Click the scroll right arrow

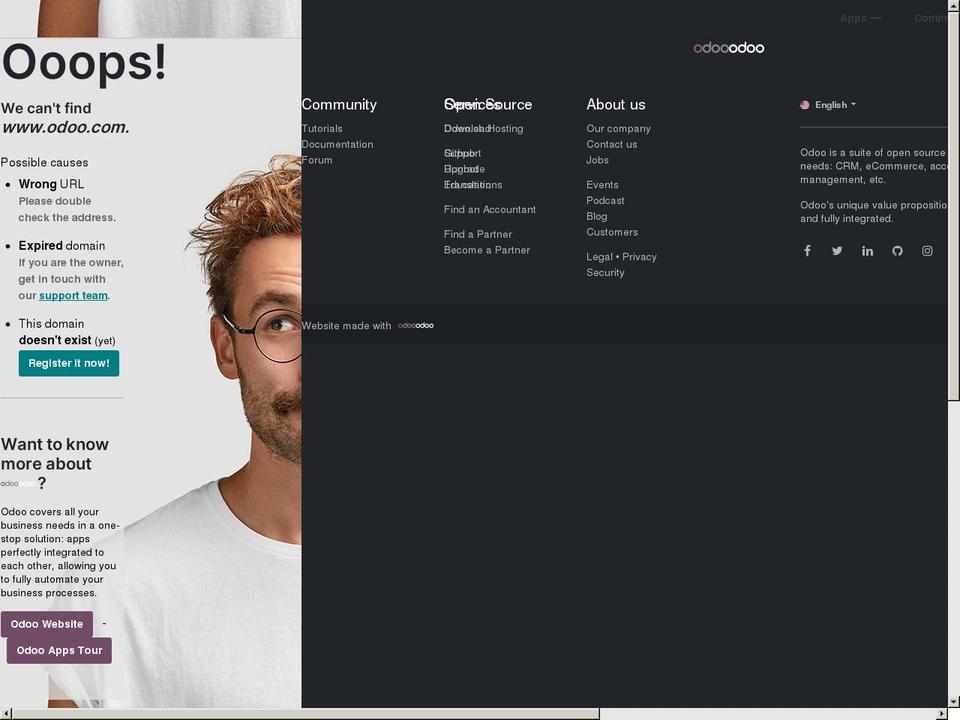(x=942, y=714)
